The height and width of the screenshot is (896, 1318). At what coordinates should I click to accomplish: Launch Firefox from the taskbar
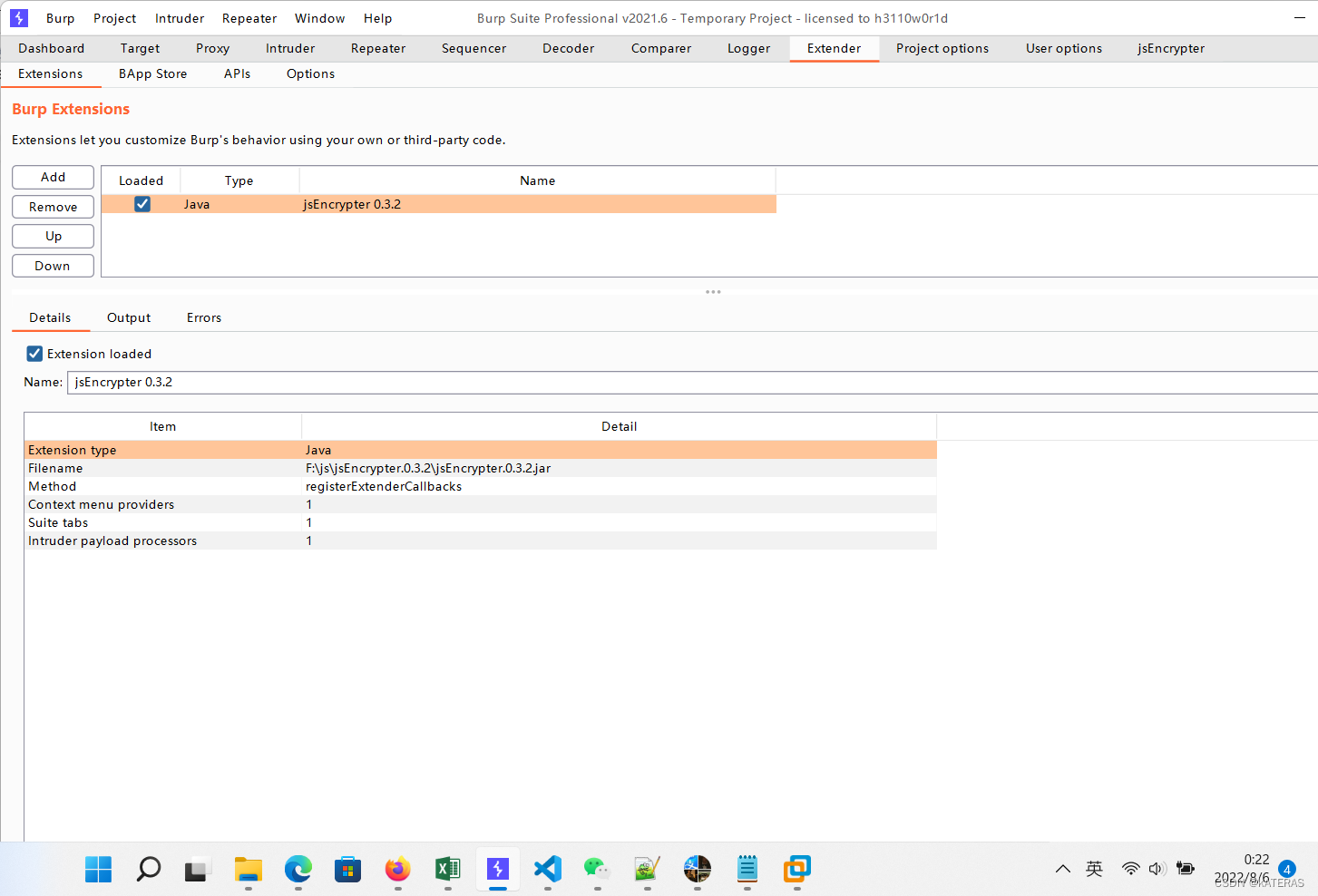click(397, 869)
